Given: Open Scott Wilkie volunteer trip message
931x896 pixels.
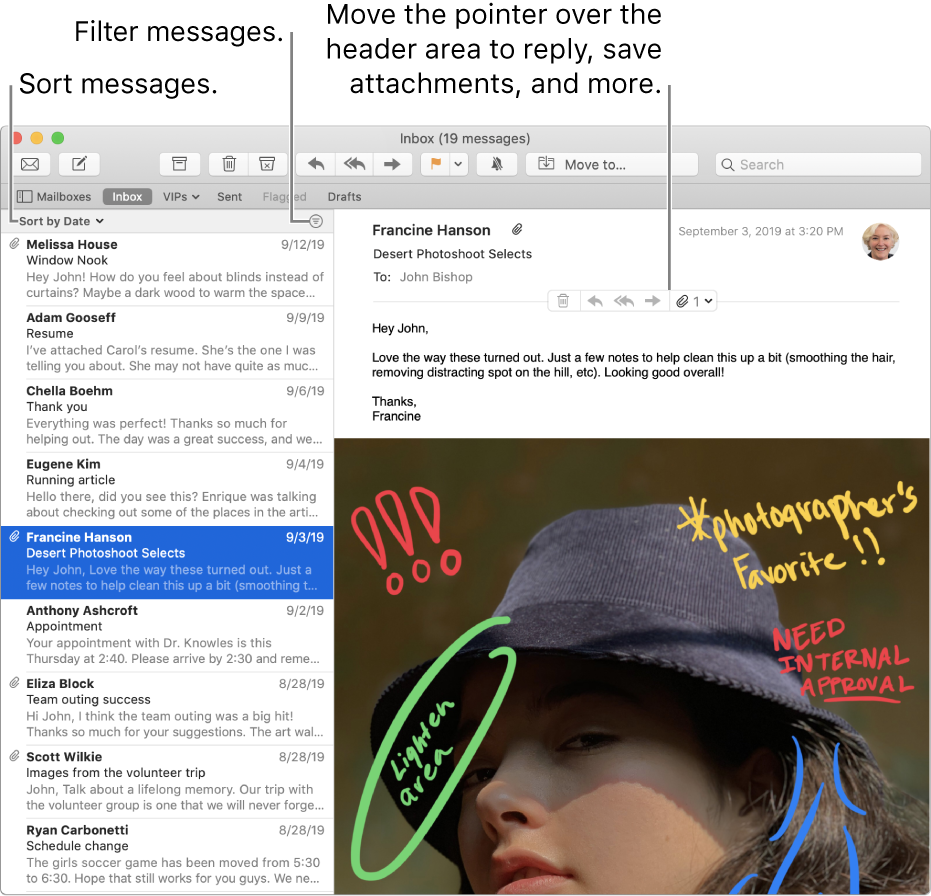Looking at the screenshot, I should 167,781.
